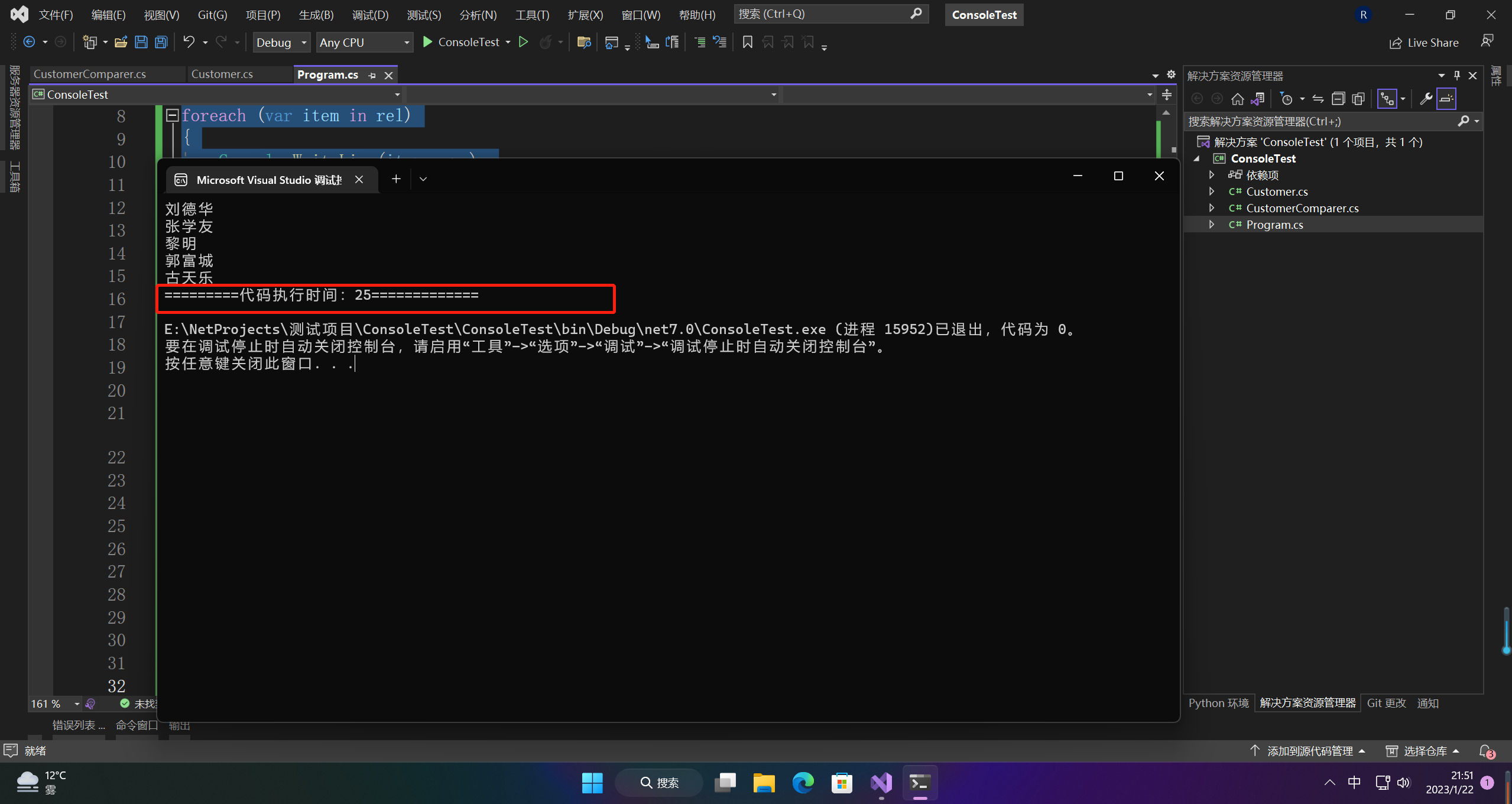Switch to the CustomerComparer.cs editor tab
This screenshot has height=804, width=1512.
tap(90, 74)
